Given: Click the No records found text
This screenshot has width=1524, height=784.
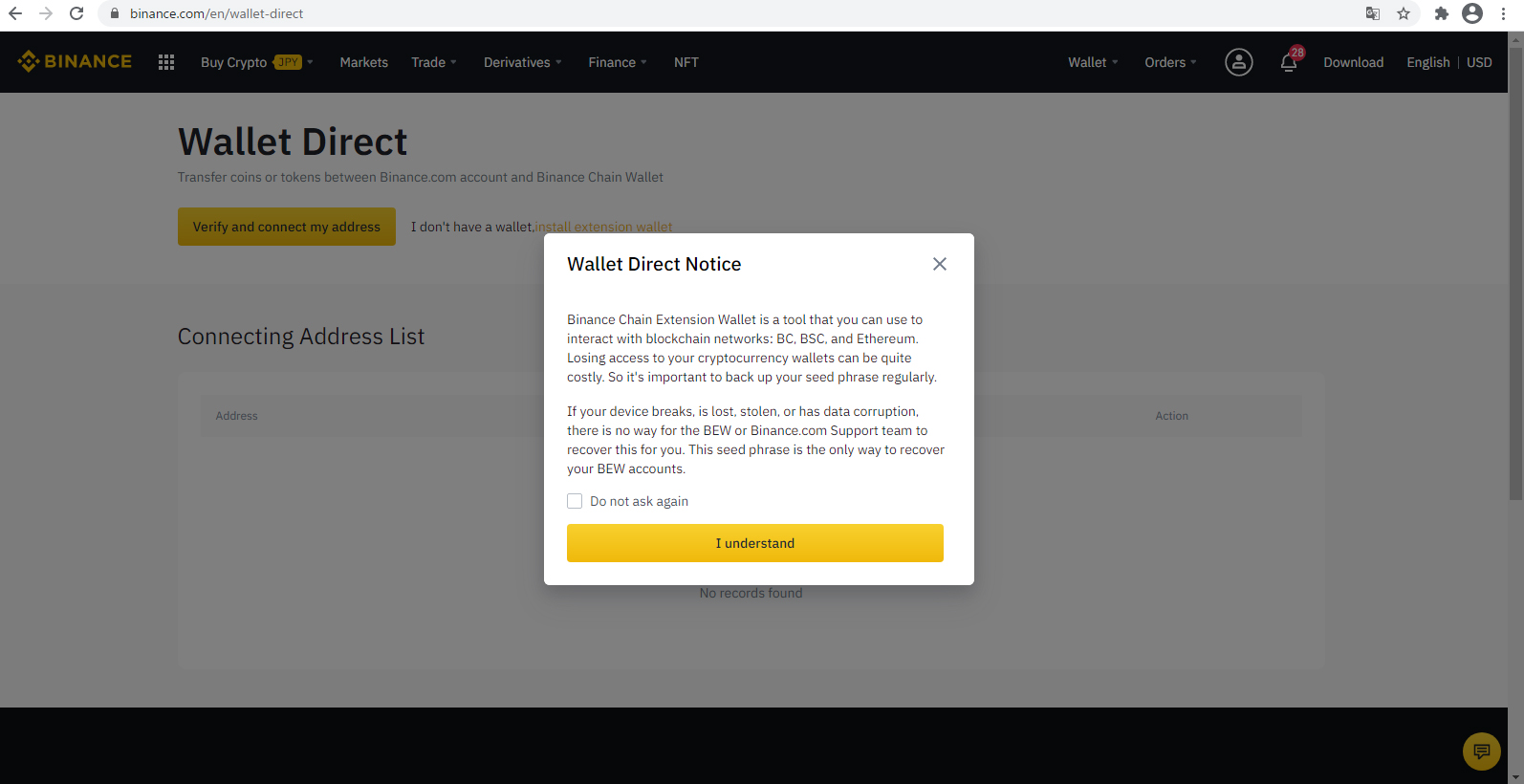Looking at the screenshot, I should (751, 593).
